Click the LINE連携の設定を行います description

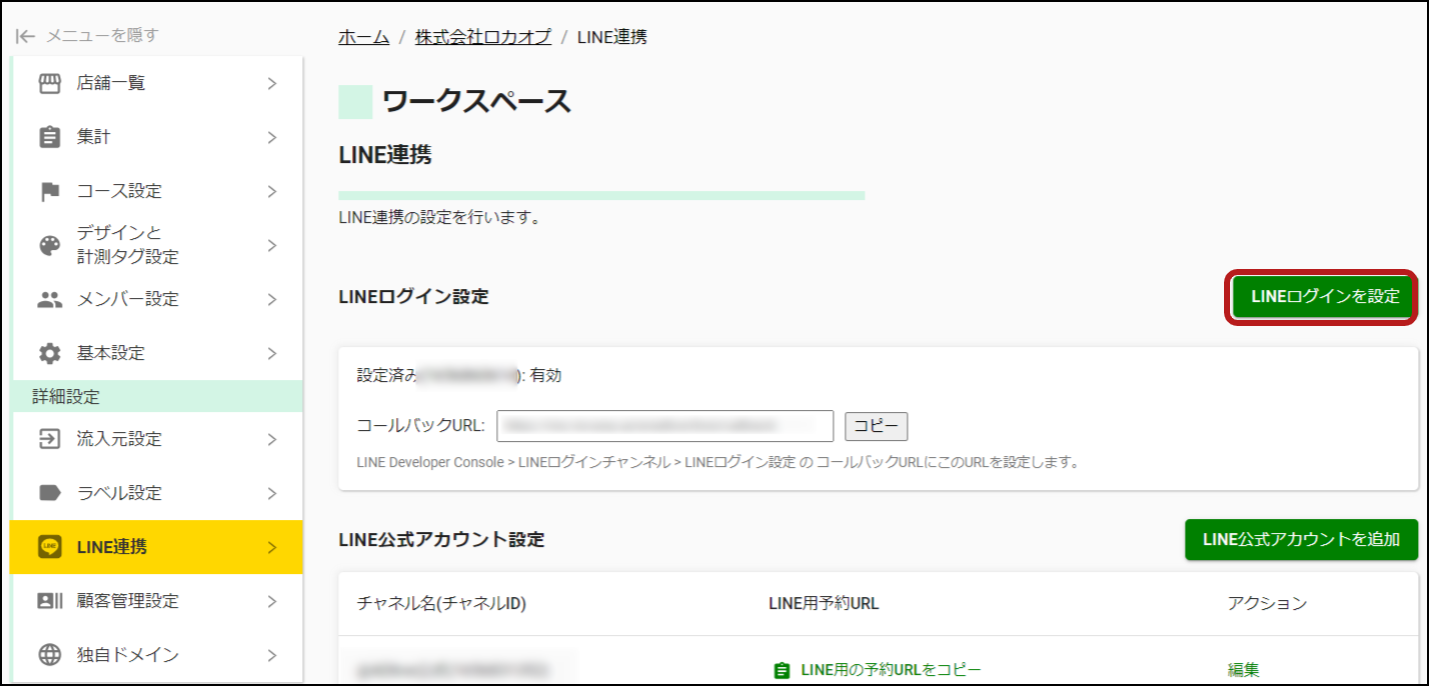[439, 217]
